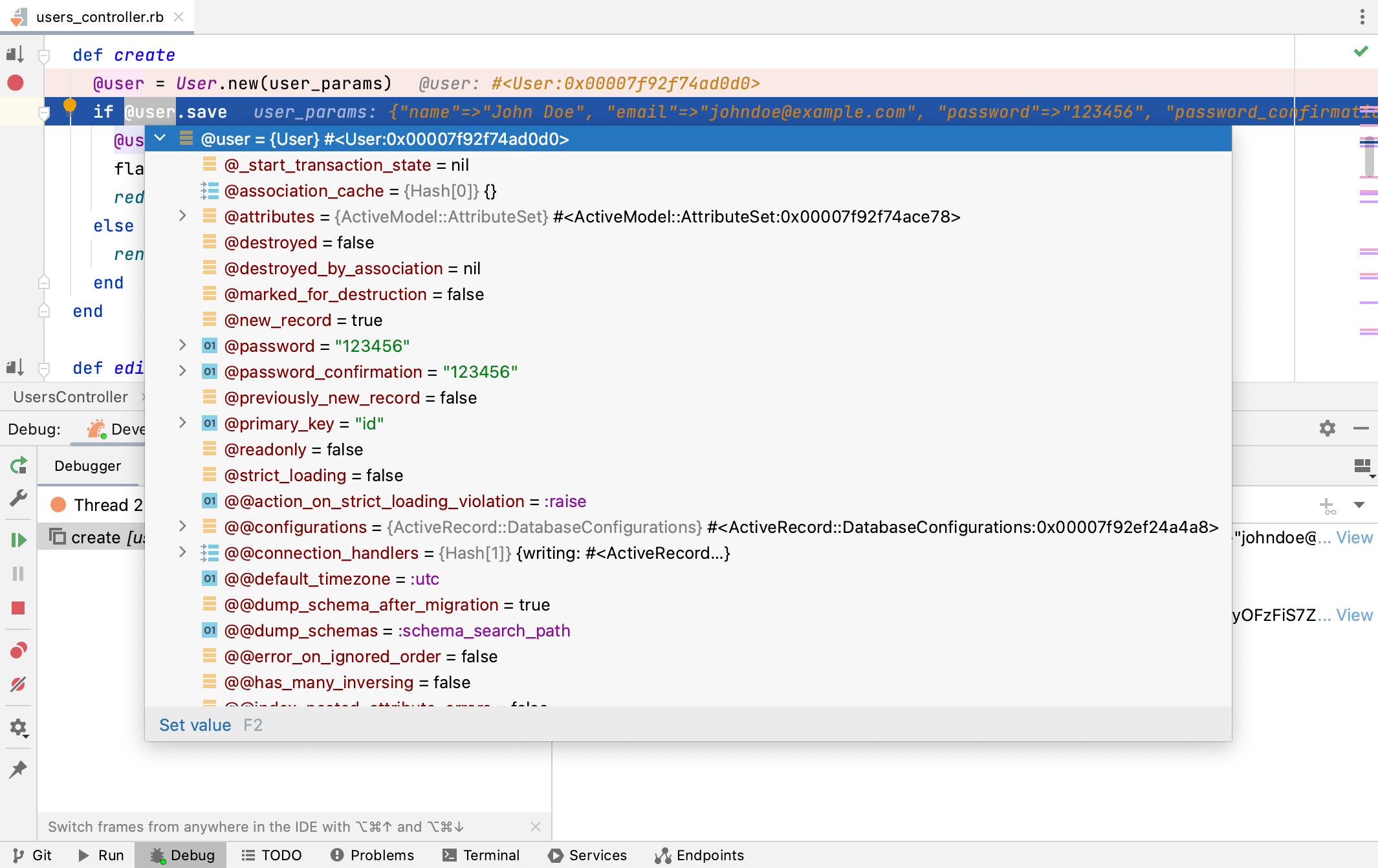This screenshot has width=1378, height=868.
Task: Expand the @attributes tree node
Action: click(x=182, y=216)
